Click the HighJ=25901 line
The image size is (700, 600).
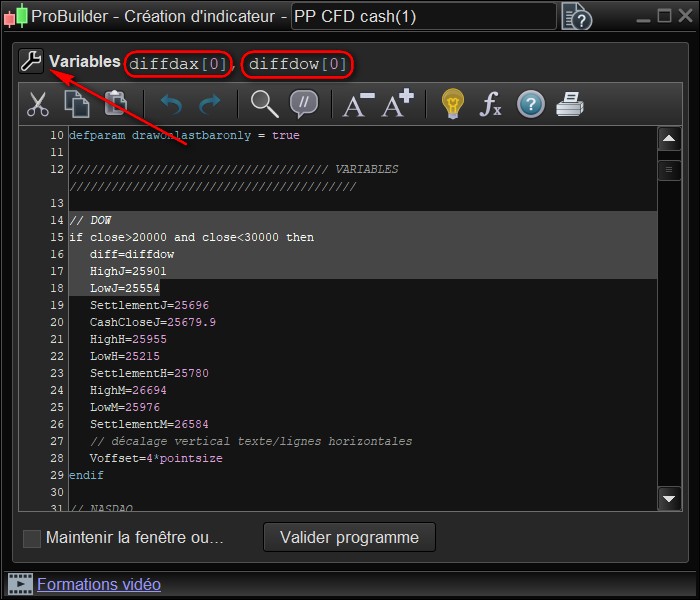(x=128, y=271)
